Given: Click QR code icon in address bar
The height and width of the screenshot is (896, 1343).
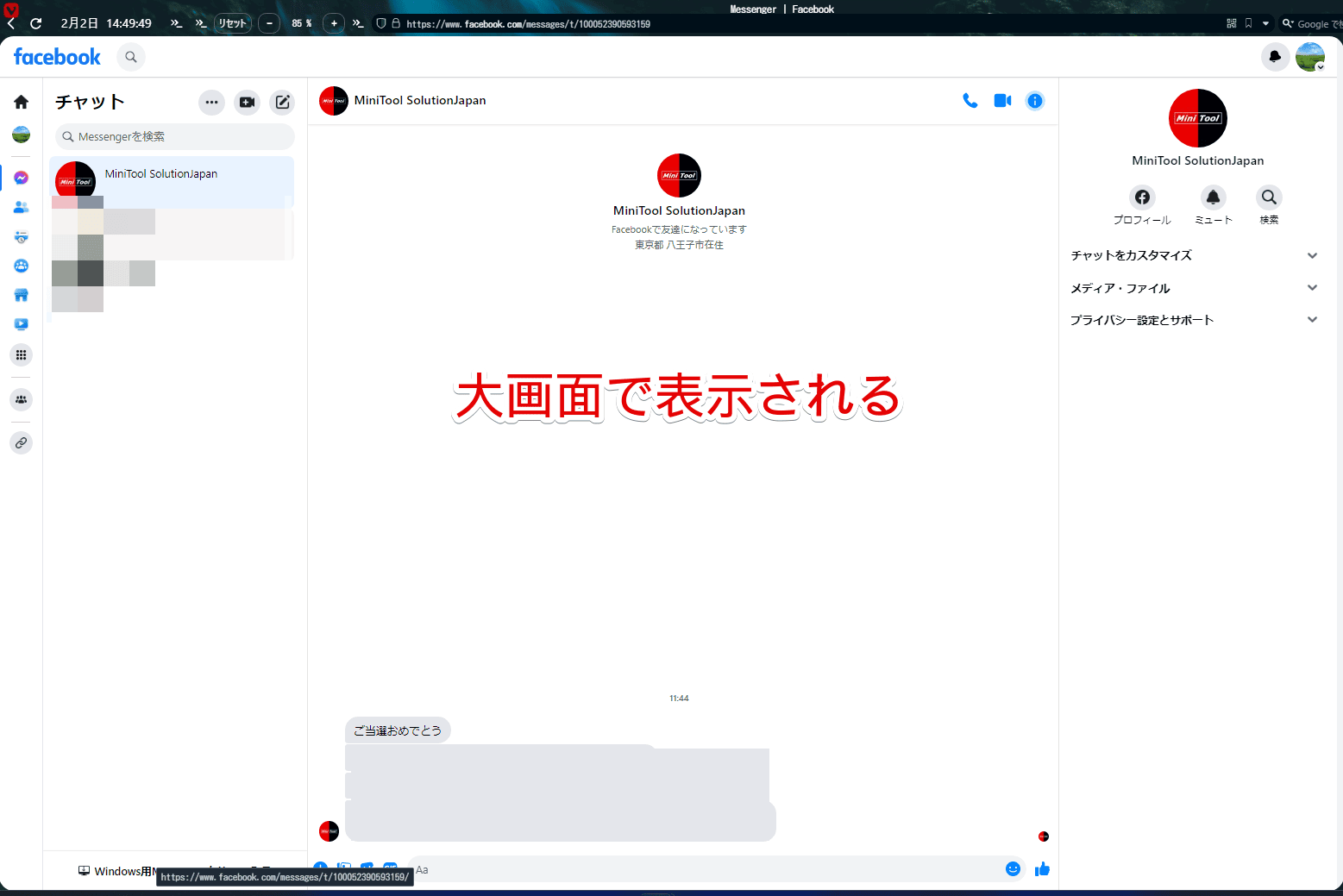Looking at the screenshot, I should 1232,23.
